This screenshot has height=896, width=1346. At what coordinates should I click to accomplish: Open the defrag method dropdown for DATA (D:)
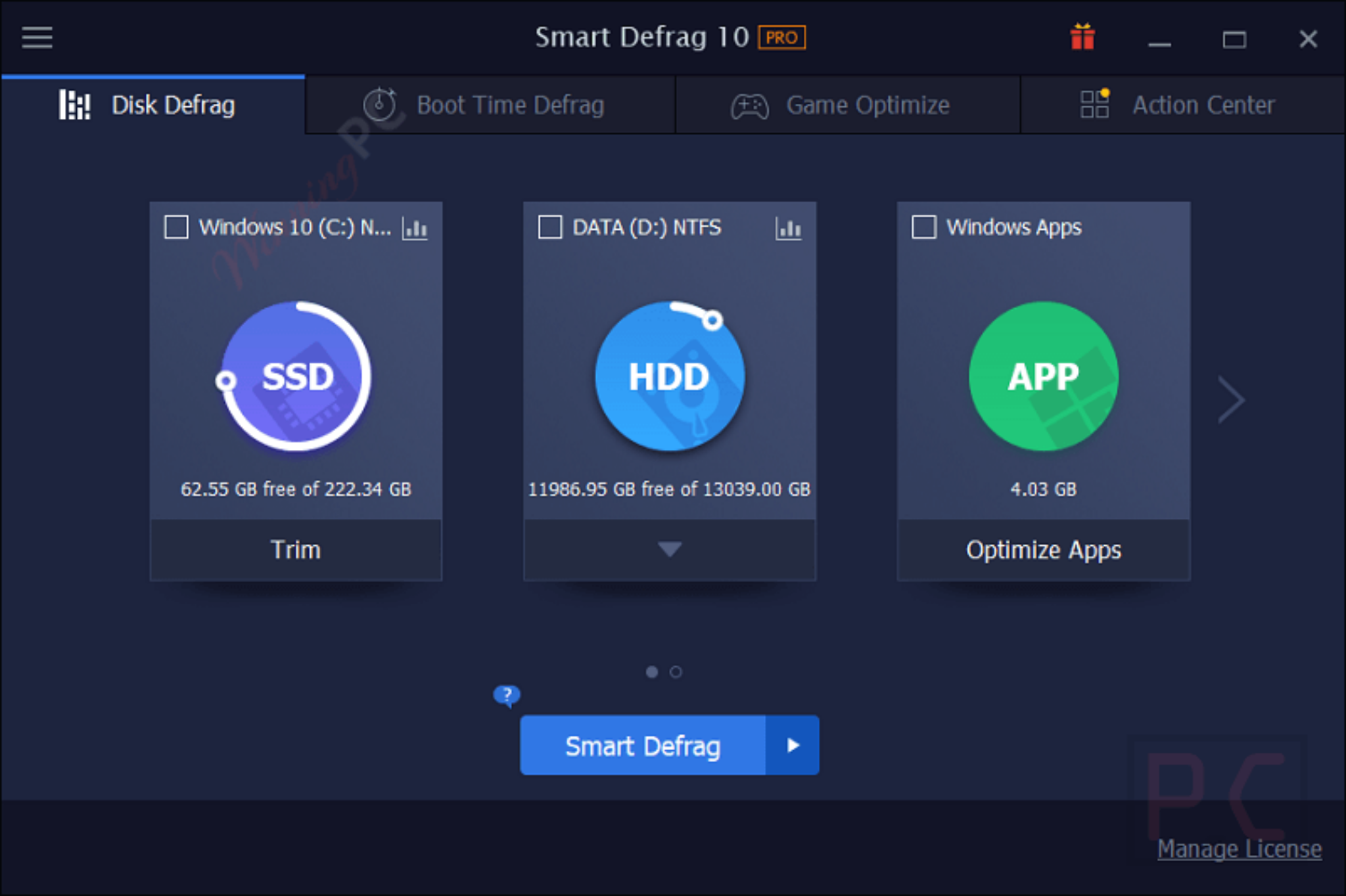[669, 549]
